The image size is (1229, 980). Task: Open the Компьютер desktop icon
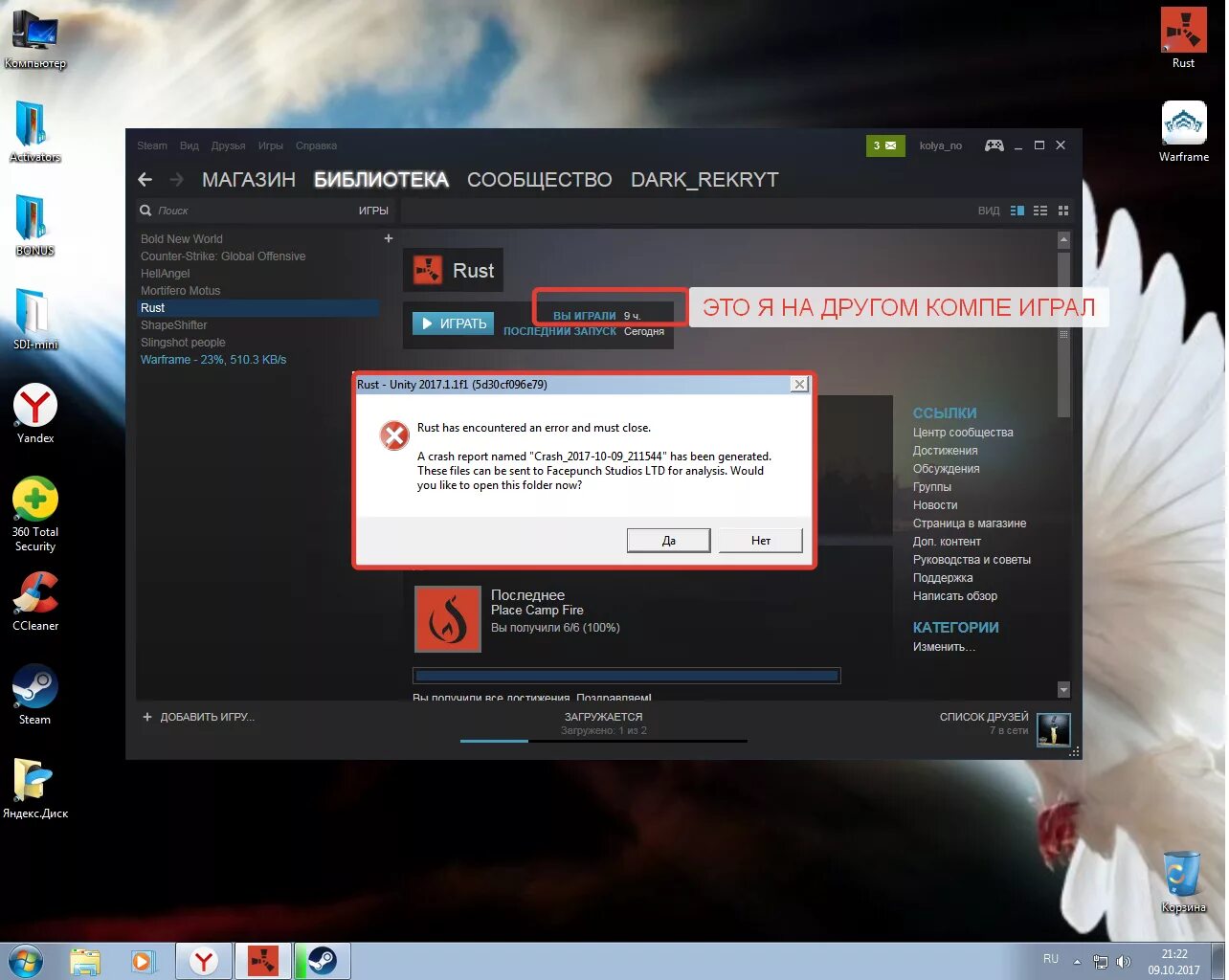pos(34,39)
